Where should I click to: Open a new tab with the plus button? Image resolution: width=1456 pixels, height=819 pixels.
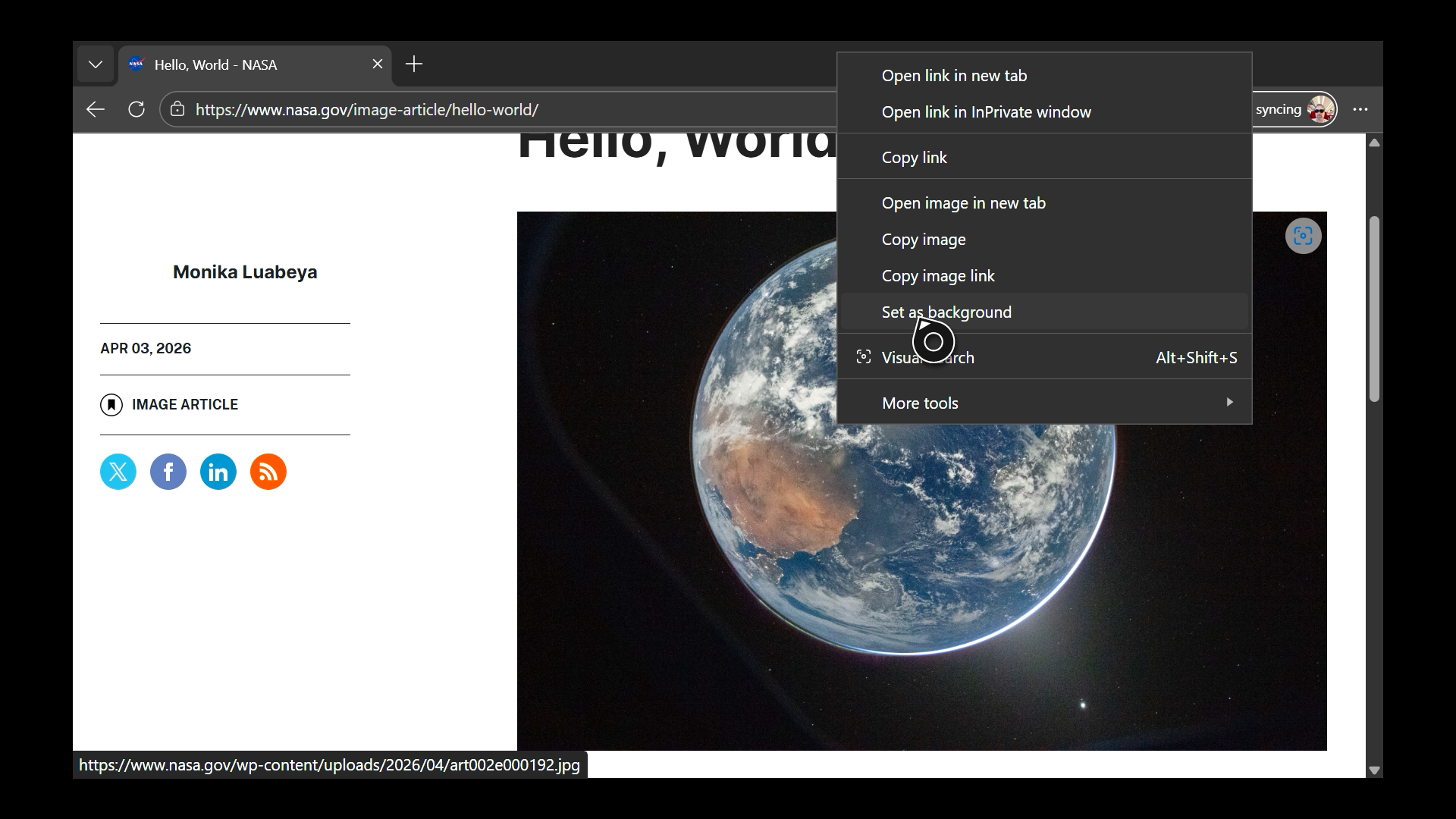[x=413, y=64]
